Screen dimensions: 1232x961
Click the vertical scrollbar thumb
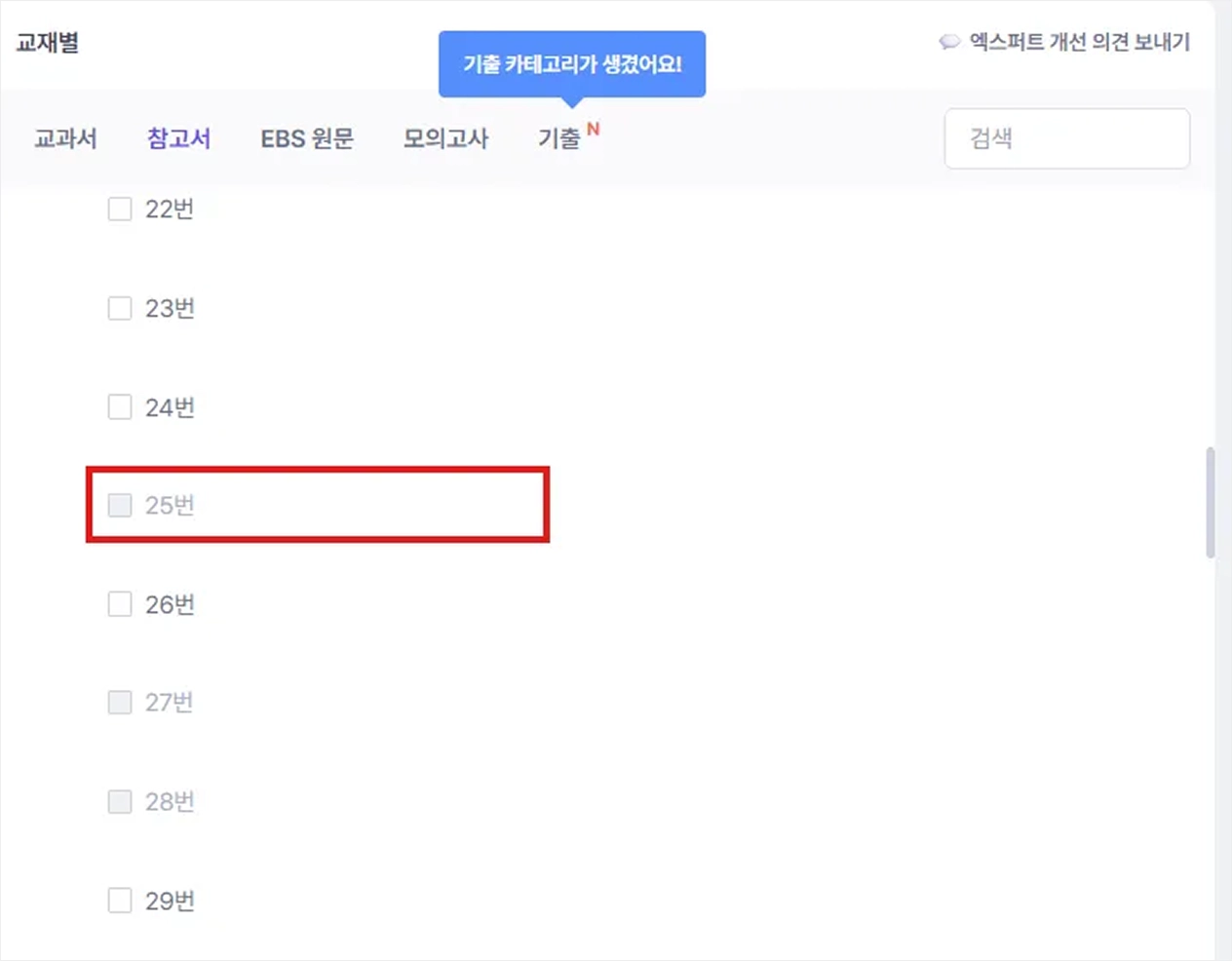click(1211, 503)
